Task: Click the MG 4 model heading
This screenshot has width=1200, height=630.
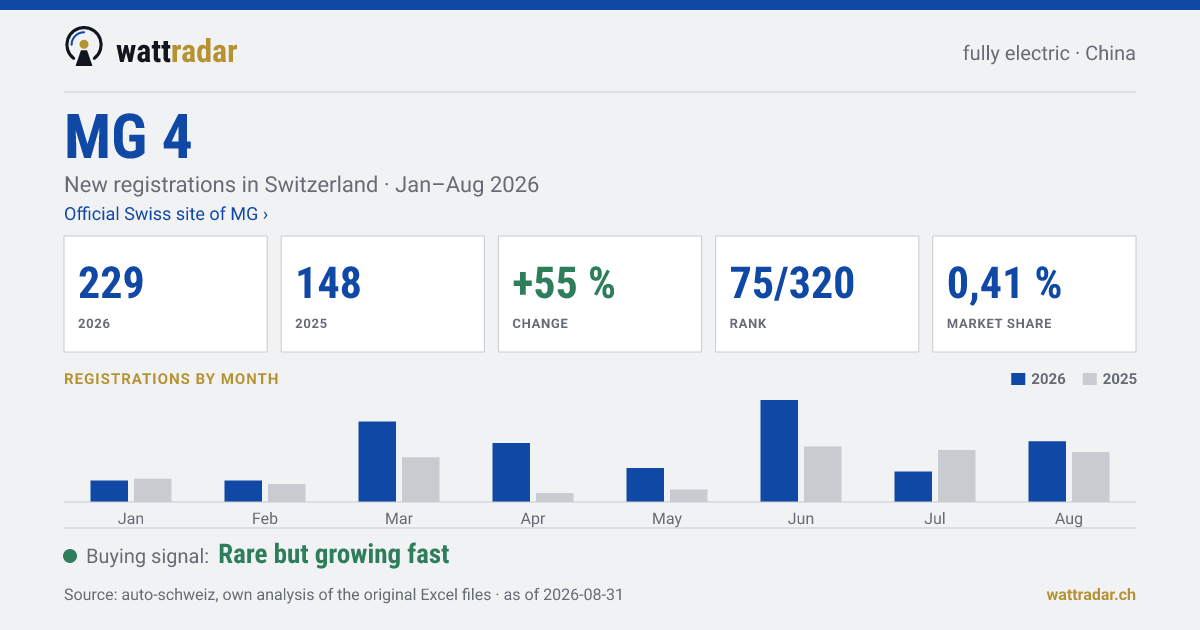Action: (x=128, y=137)
